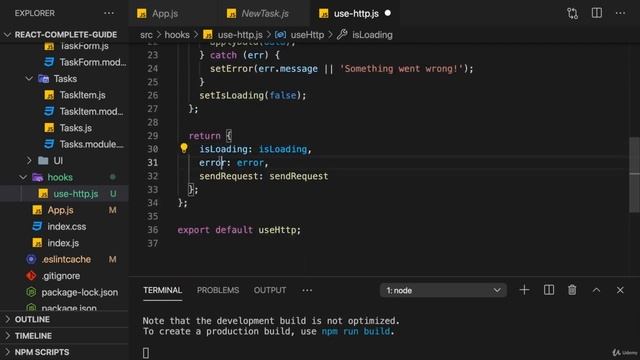This screenshot has width=640, height=360.
Task: Split the editor with the split icon
Action: click(597, 13)
